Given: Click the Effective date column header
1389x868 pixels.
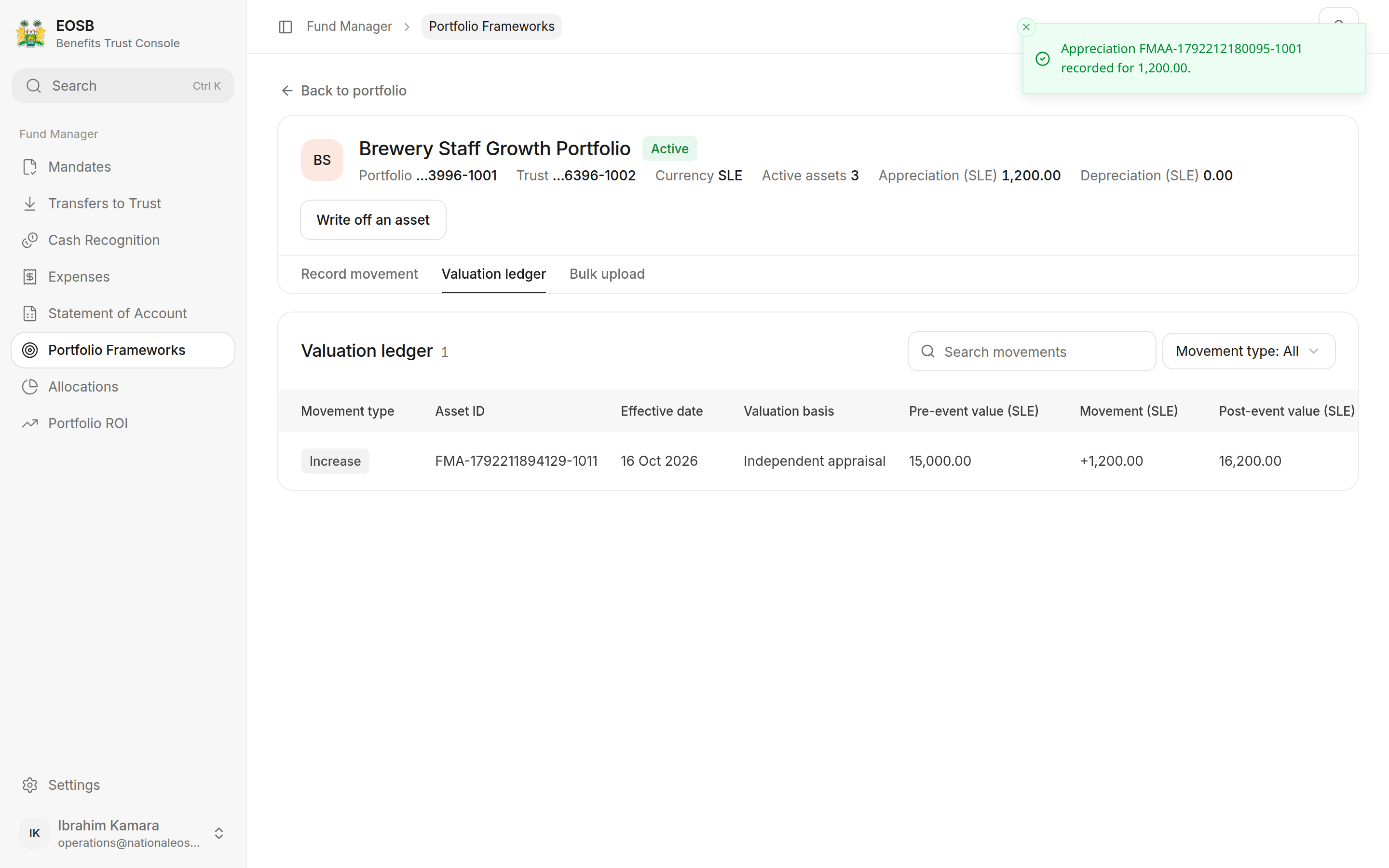Looking at the screenshot, I should point(661,411).
